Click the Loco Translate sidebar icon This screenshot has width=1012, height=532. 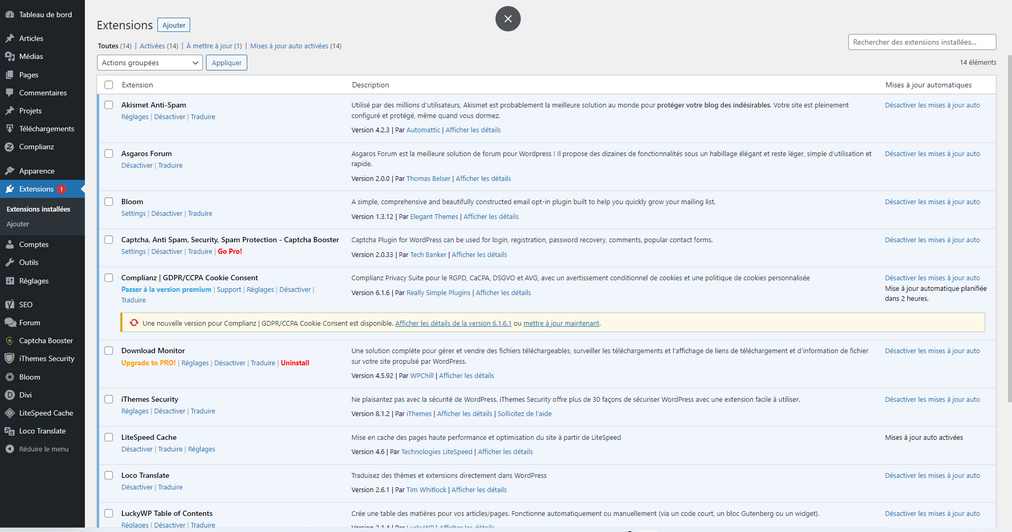10,431
